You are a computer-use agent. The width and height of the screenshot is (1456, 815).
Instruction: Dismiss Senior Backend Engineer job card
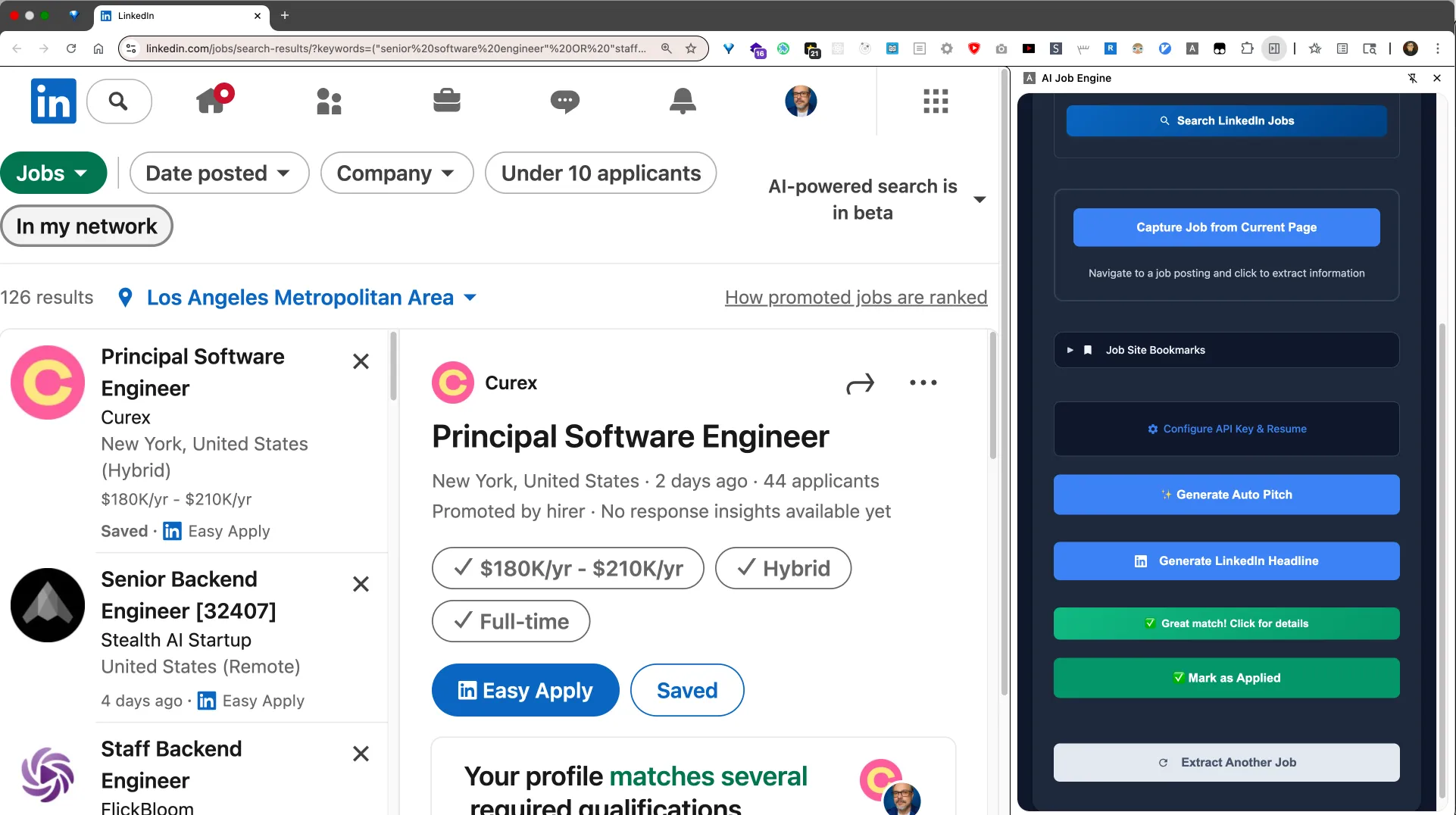tap(361, 584)
